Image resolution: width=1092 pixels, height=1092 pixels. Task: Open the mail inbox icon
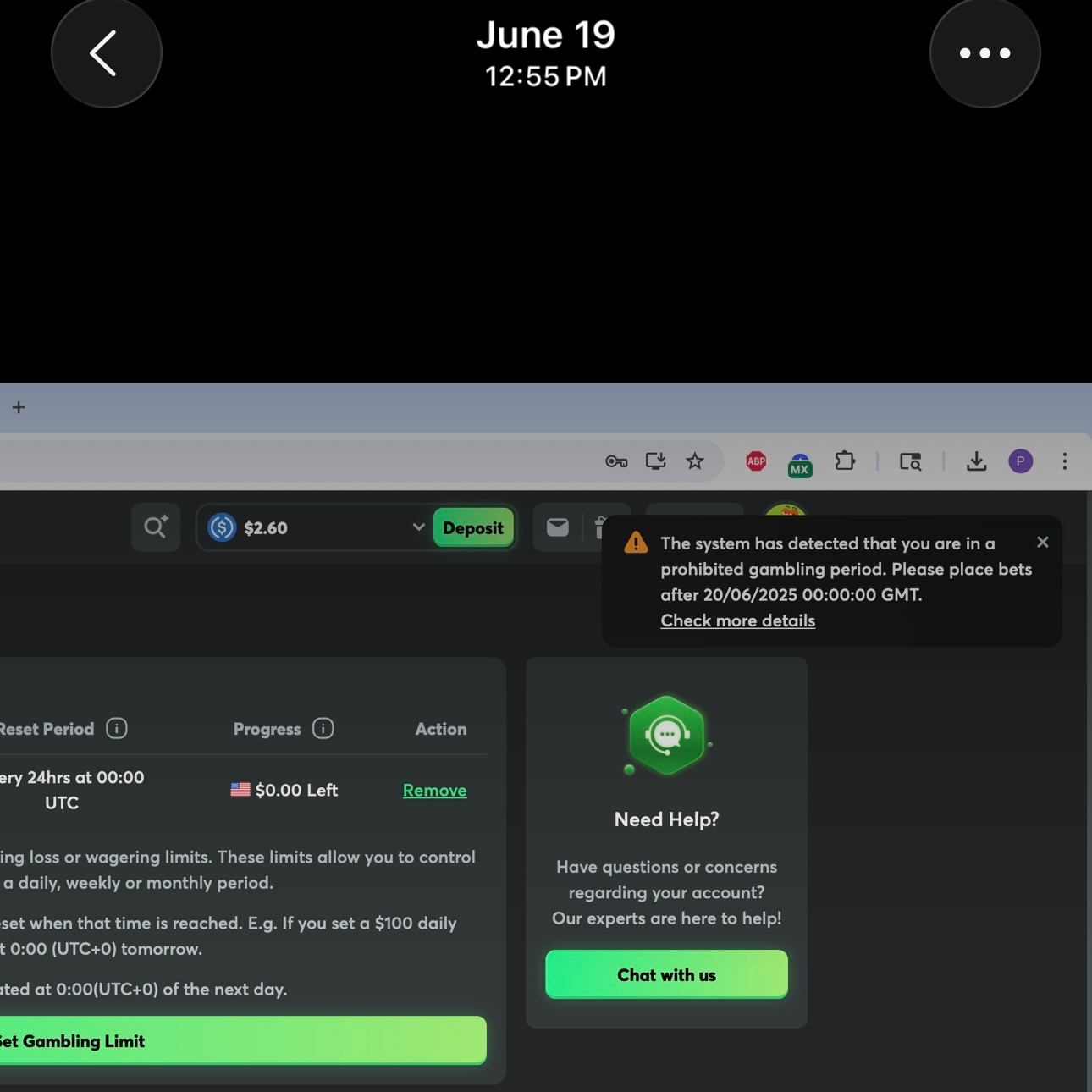pyautogui.click(x=558, y=527)
